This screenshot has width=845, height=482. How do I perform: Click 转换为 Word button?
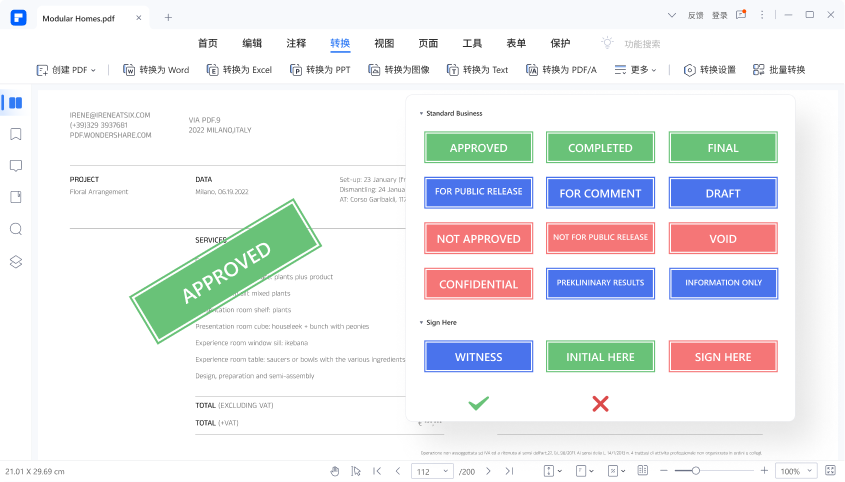[156, 70]
